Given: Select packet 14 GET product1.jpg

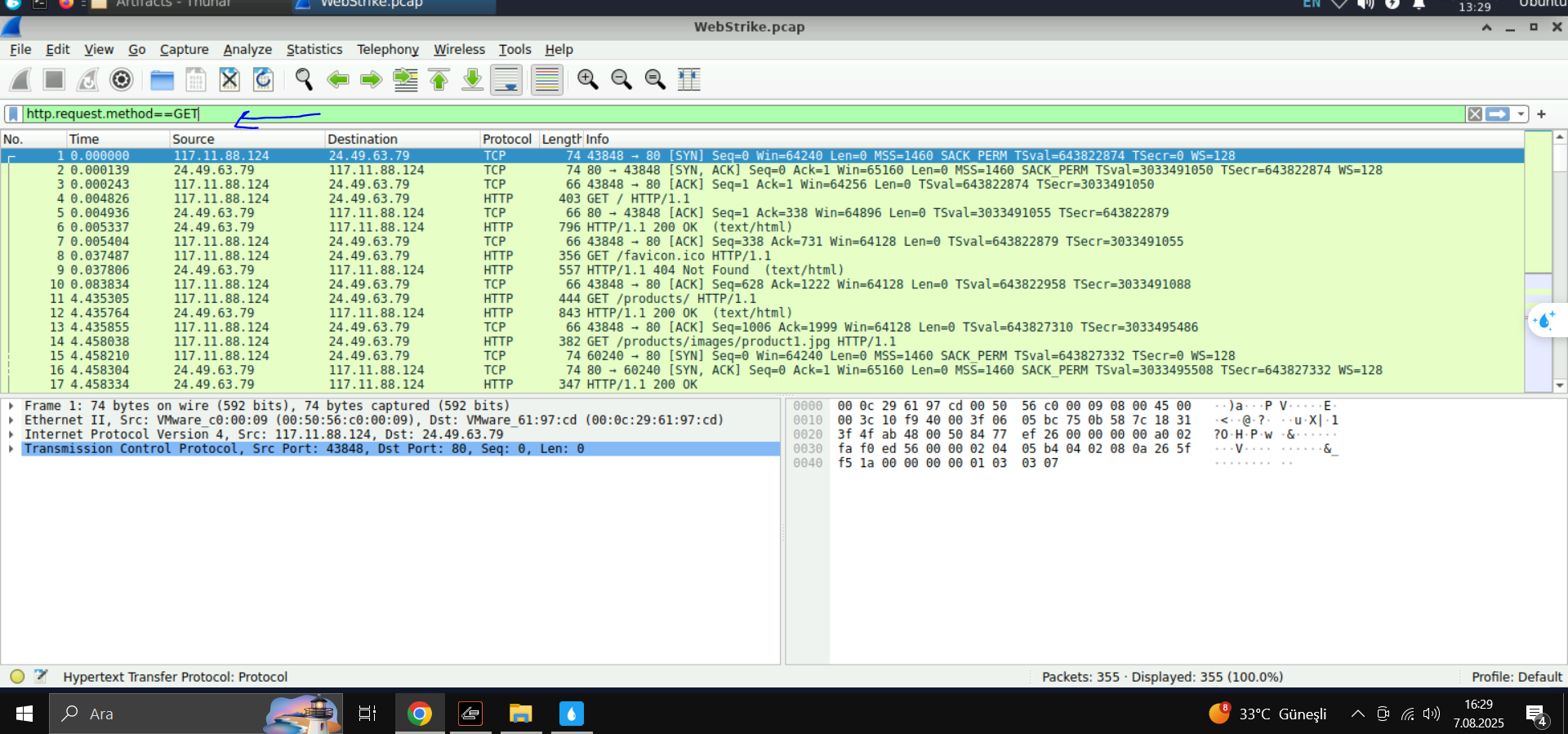Looking at the screenshot, I should (x=763, y=341).
